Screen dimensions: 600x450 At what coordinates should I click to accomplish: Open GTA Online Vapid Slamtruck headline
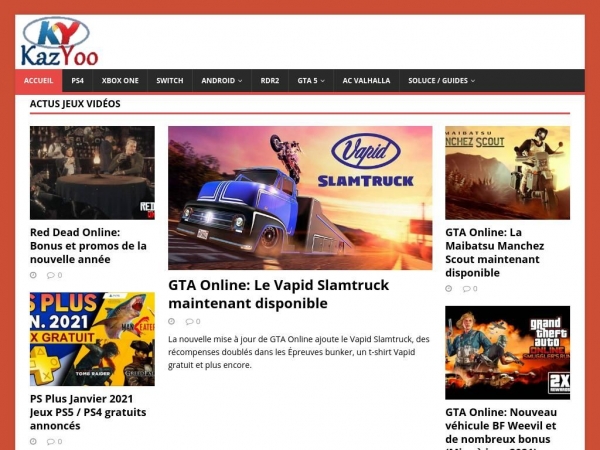[279, 294]
